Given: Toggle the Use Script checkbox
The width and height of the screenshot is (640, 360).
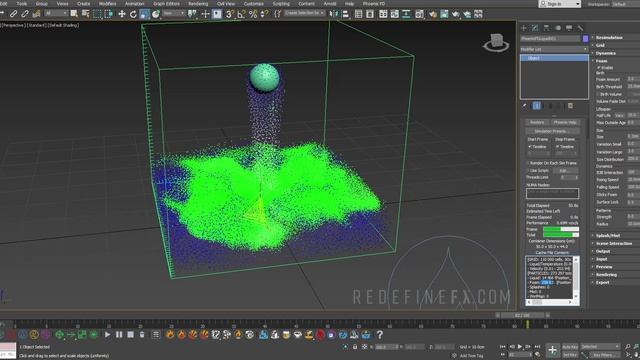Looking at the screenshot, I should point(528,170).
